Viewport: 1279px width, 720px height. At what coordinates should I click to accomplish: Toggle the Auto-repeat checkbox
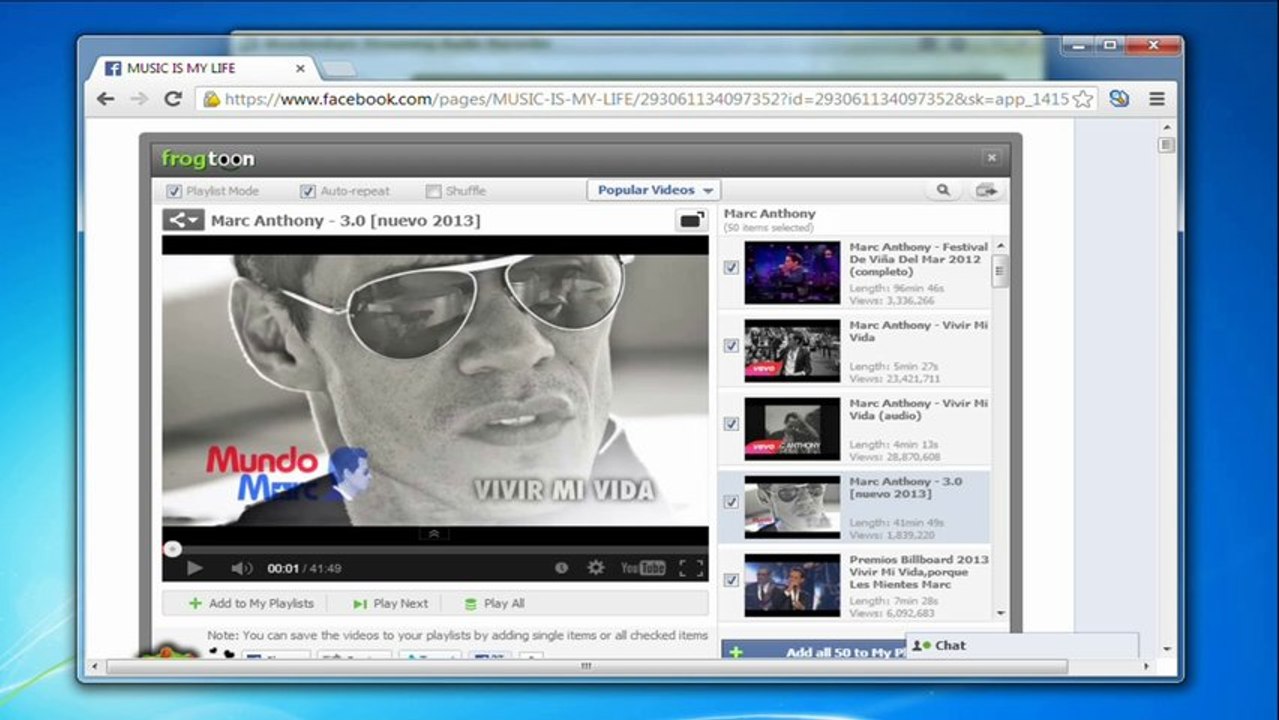pyautogui.click(x=308, y=191)
